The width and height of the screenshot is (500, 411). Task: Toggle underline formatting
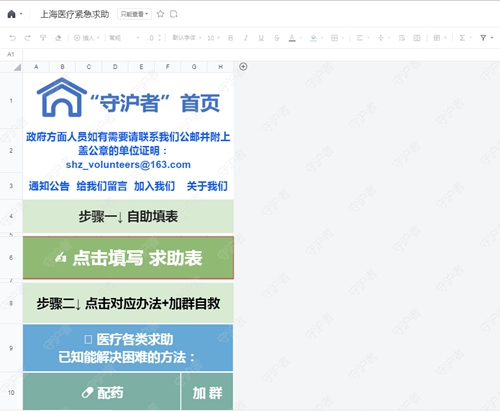tap(261, 38)
